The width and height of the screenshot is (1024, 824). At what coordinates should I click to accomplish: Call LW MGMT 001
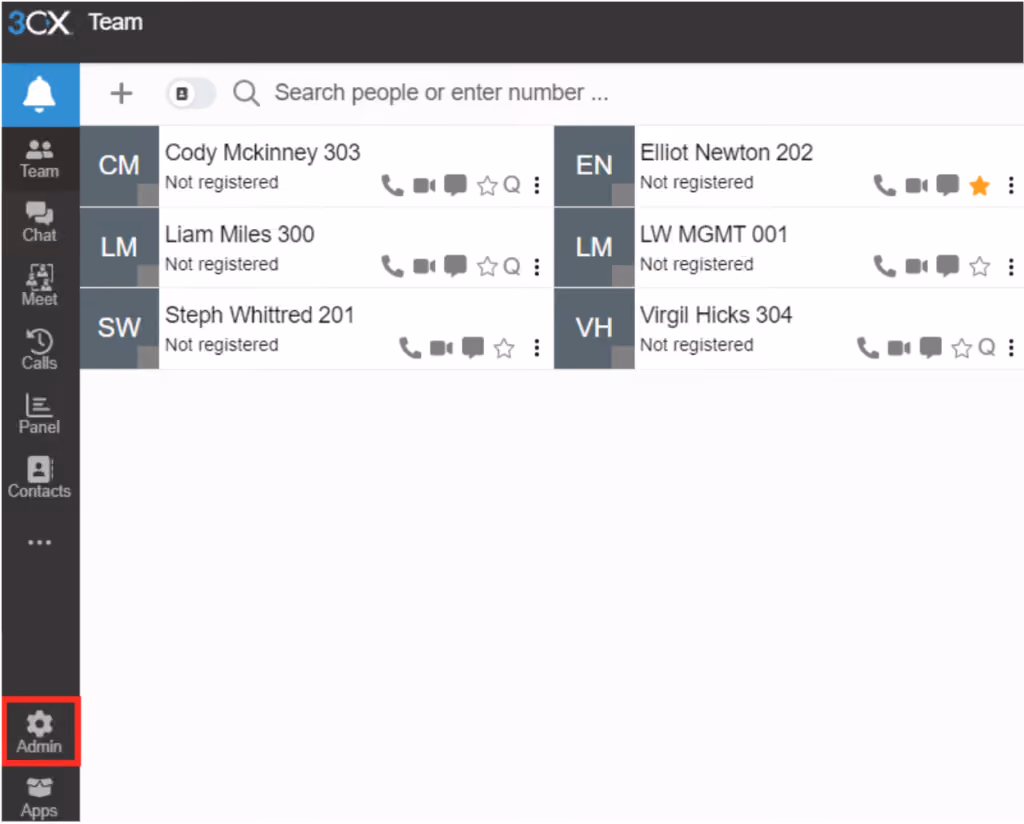(885, 266)
